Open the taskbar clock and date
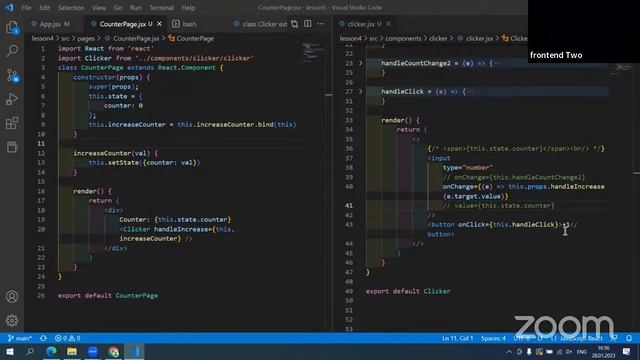 [x=603, y=351]
